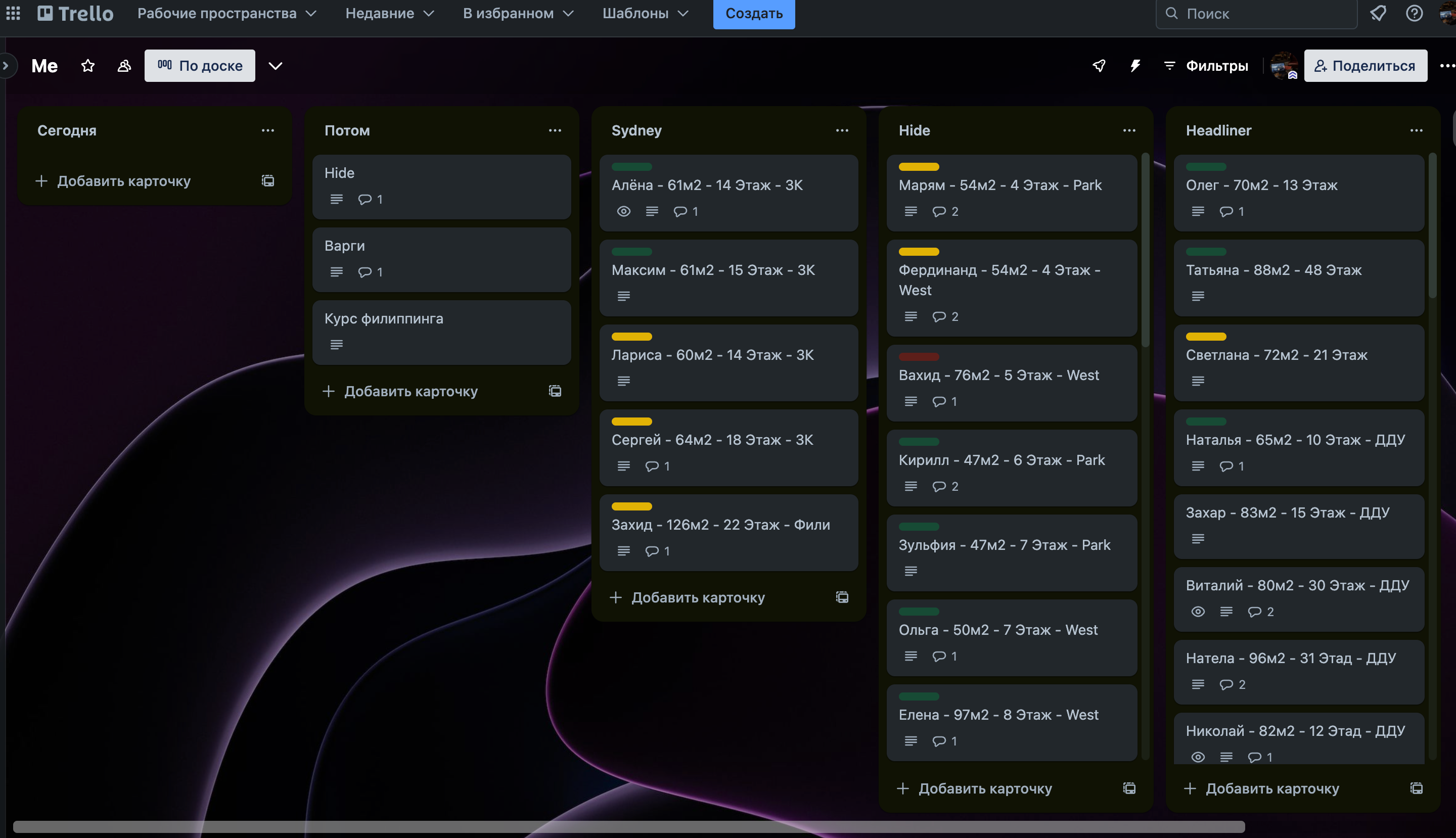Open Headliner list actions menu
This screenshot has width=1456, height=838.
1416,130
